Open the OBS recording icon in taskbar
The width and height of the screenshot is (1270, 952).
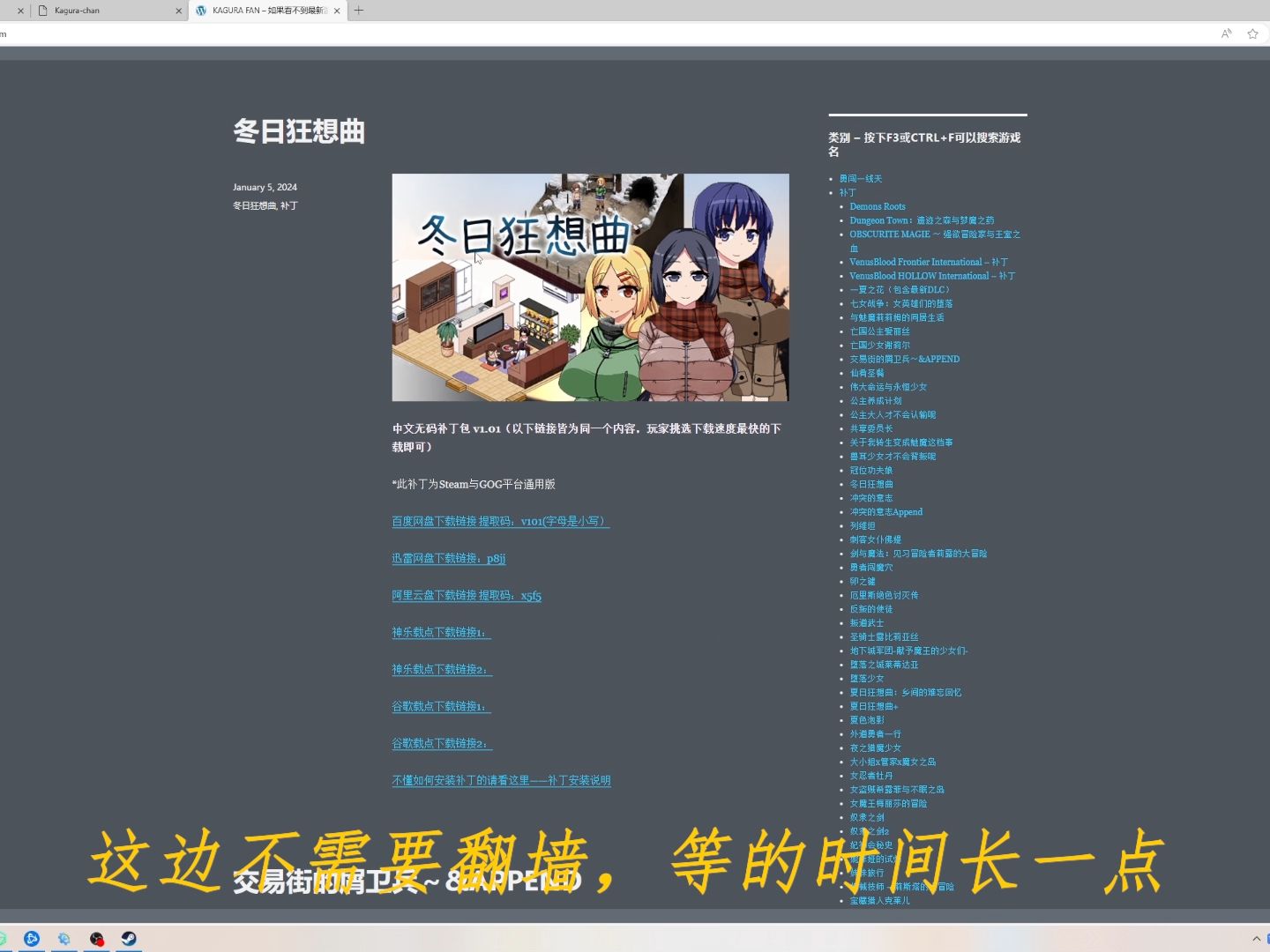pyautogui.click(x=97, y=939)
